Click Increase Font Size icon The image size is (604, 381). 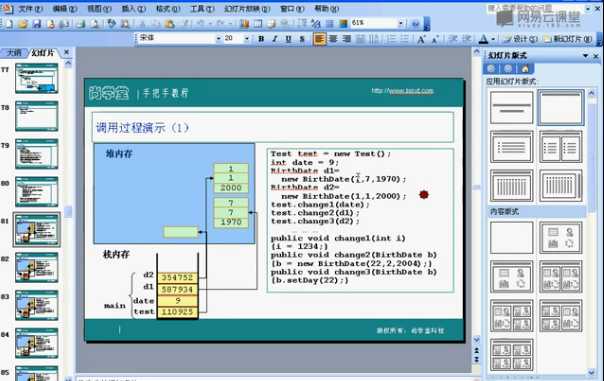click(421, 39)
